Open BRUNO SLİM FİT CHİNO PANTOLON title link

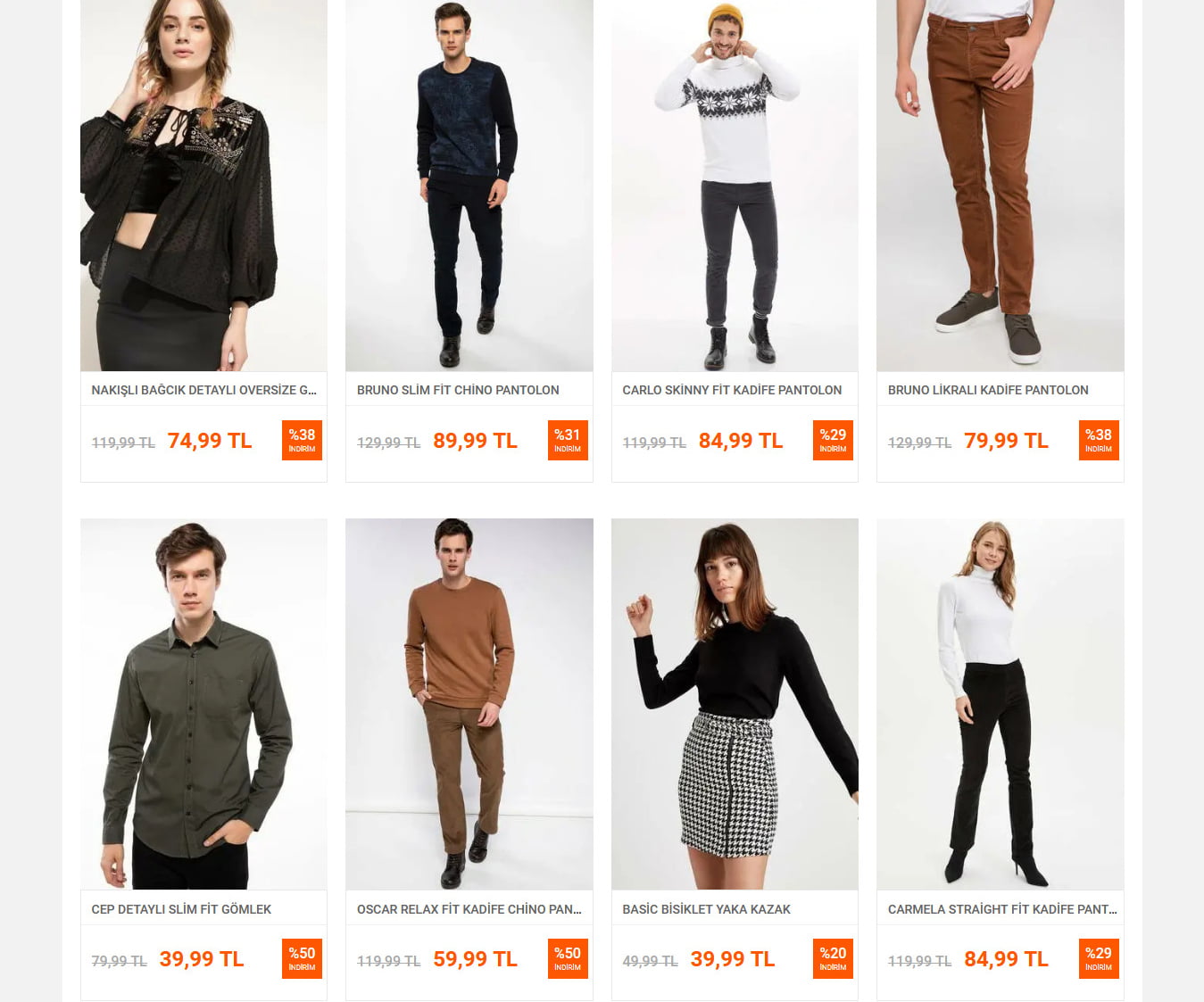pos(458,390)
